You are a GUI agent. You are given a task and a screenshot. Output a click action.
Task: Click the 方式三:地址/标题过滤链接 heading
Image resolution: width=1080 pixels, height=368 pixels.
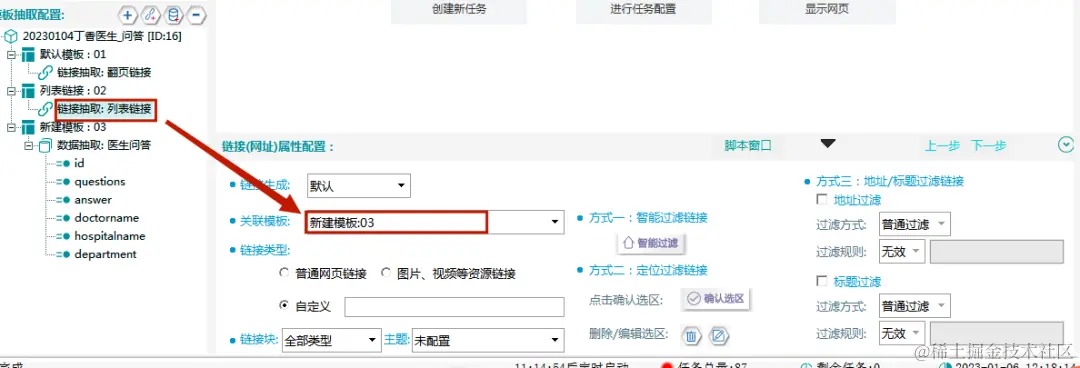(889, 182)
